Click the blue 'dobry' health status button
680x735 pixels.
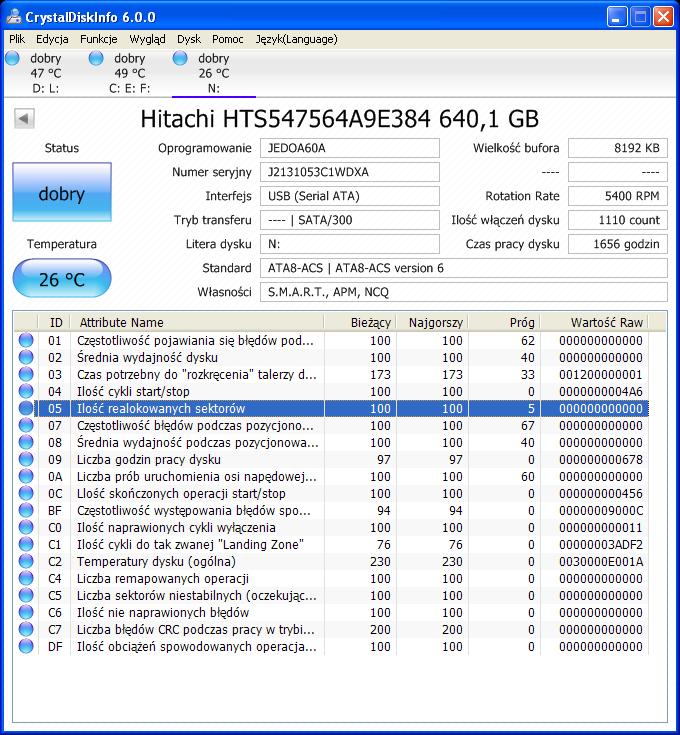(62, 192)
